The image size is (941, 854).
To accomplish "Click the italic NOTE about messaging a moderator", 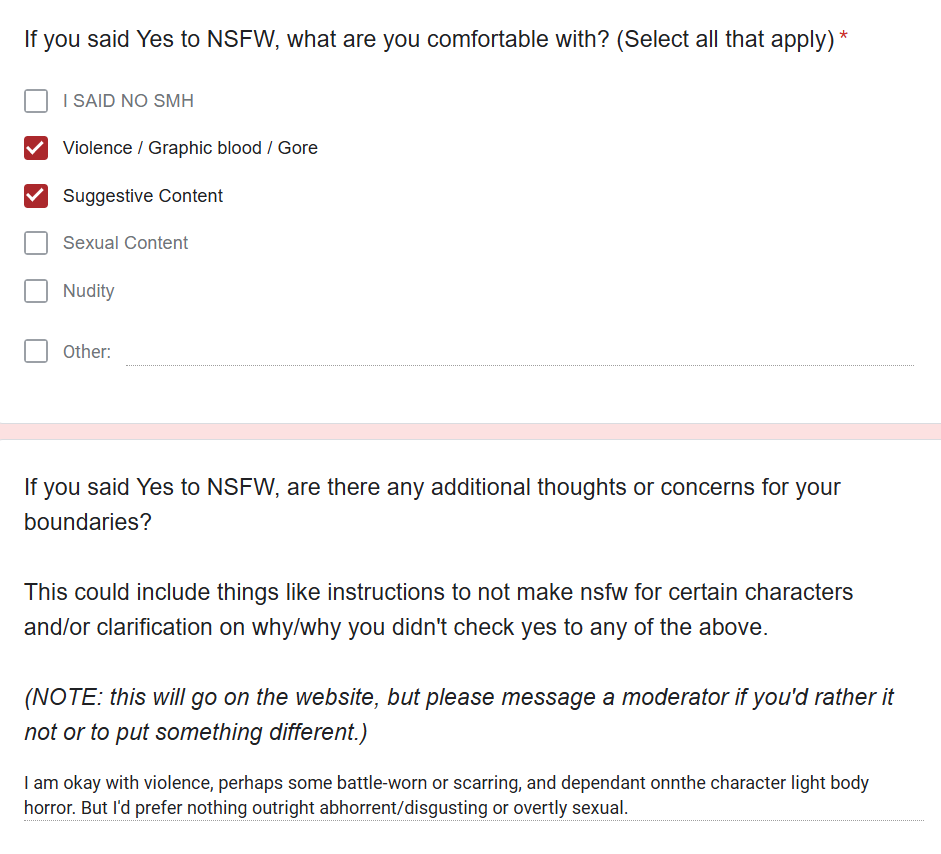I will [459, 714].
